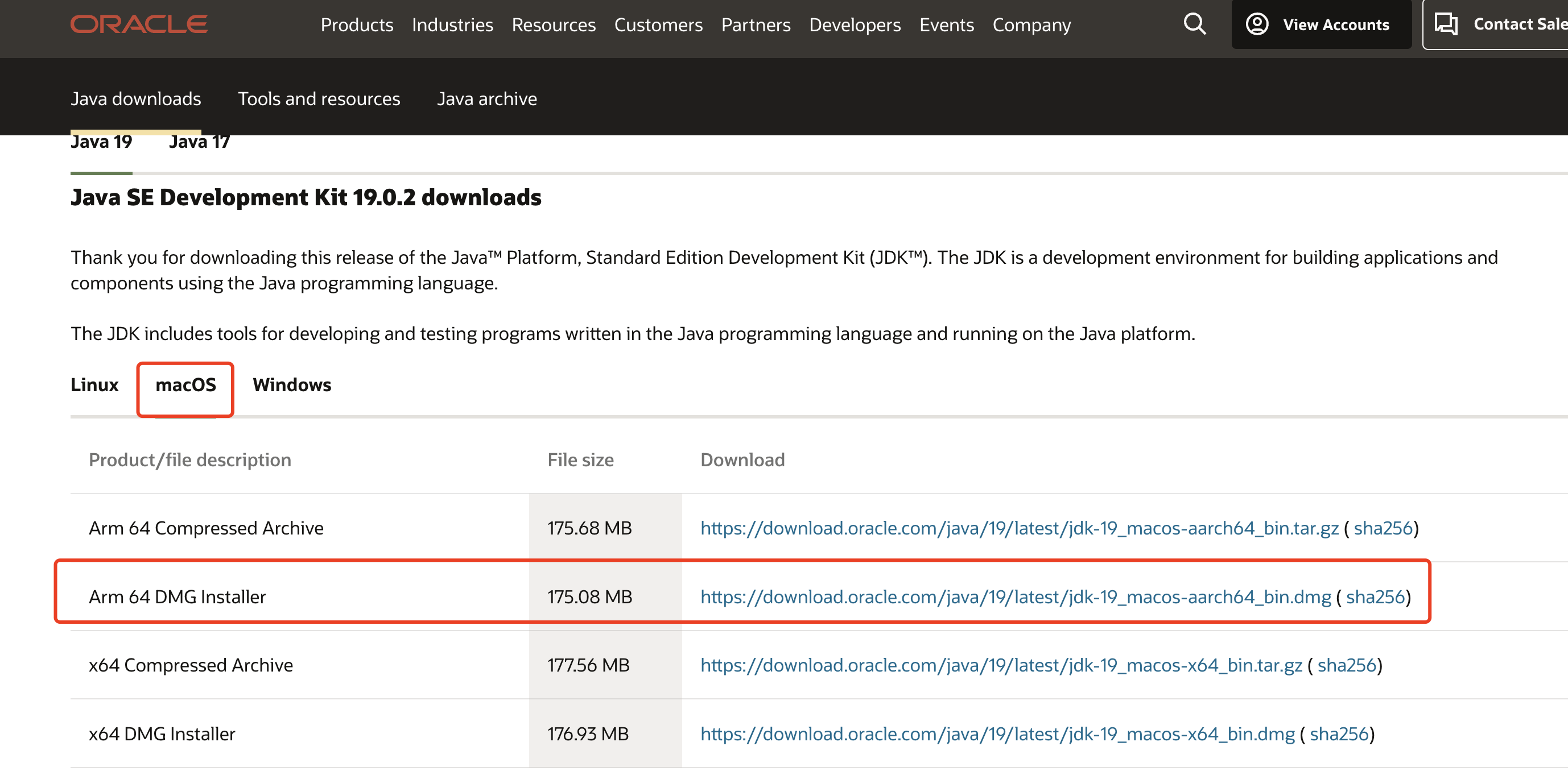The image size is (1568, 779).
Task: Open the Partners menu
Action: click(x=756, y=25)
